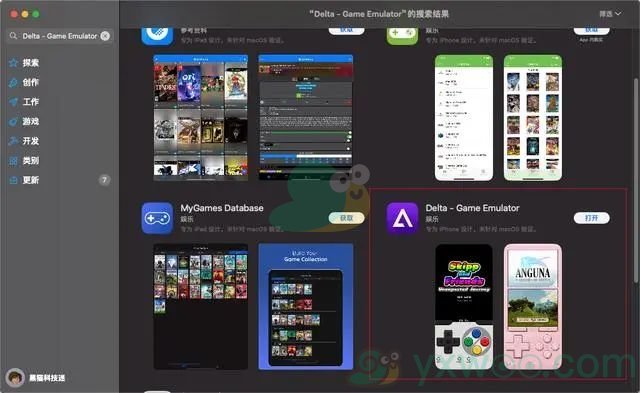
Task: Open the blue checkmark app icon at top
Action: 157,36
